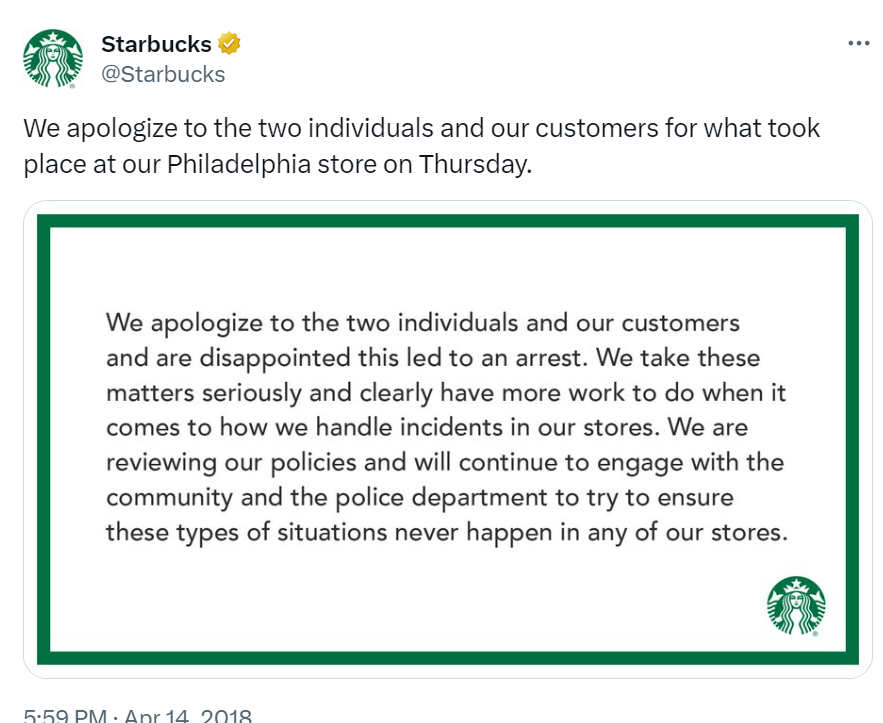
Task: Click the image's first statement line
Action: pos(422,323)
